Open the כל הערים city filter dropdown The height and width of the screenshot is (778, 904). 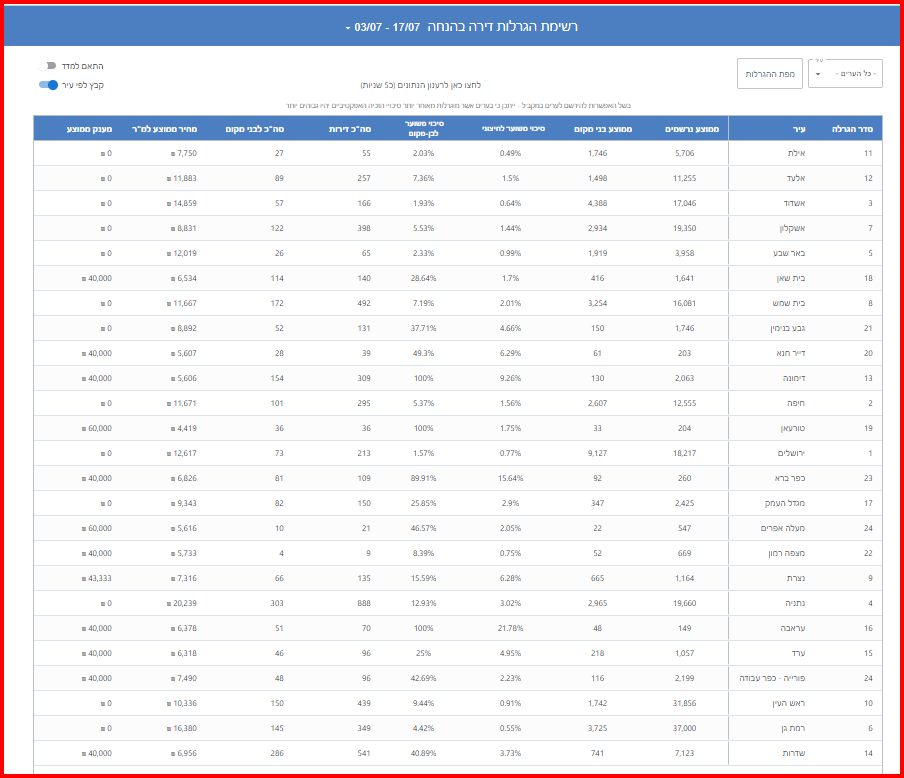click(x=845, y=74)
